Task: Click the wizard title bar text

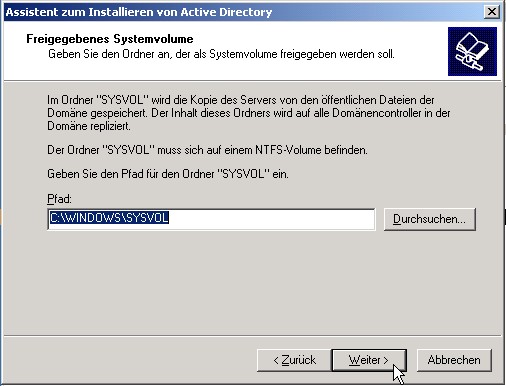Action: coord(139,12)
